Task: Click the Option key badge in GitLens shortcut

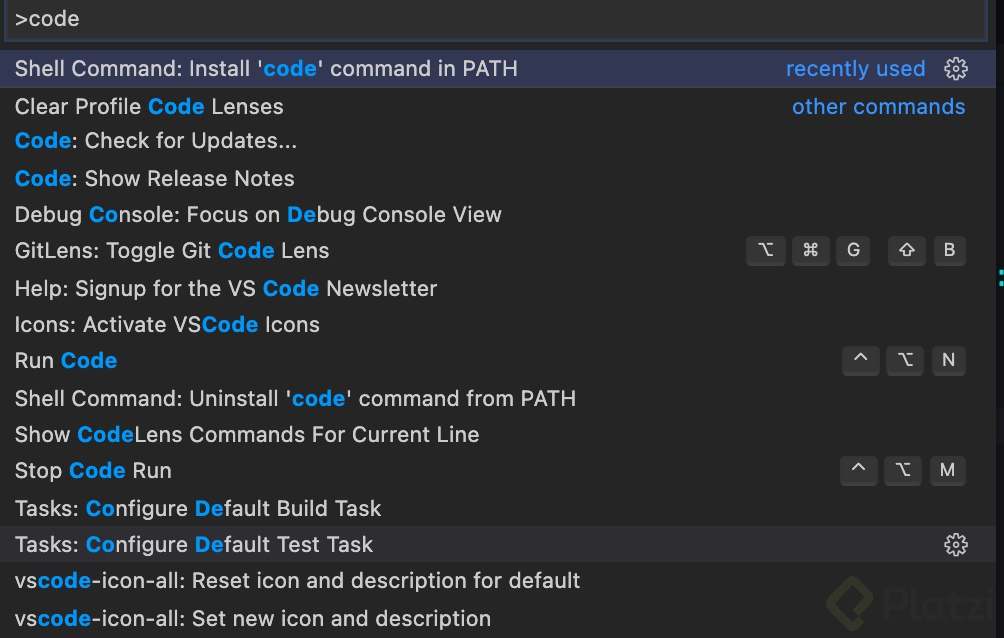Action: (766, 250)
